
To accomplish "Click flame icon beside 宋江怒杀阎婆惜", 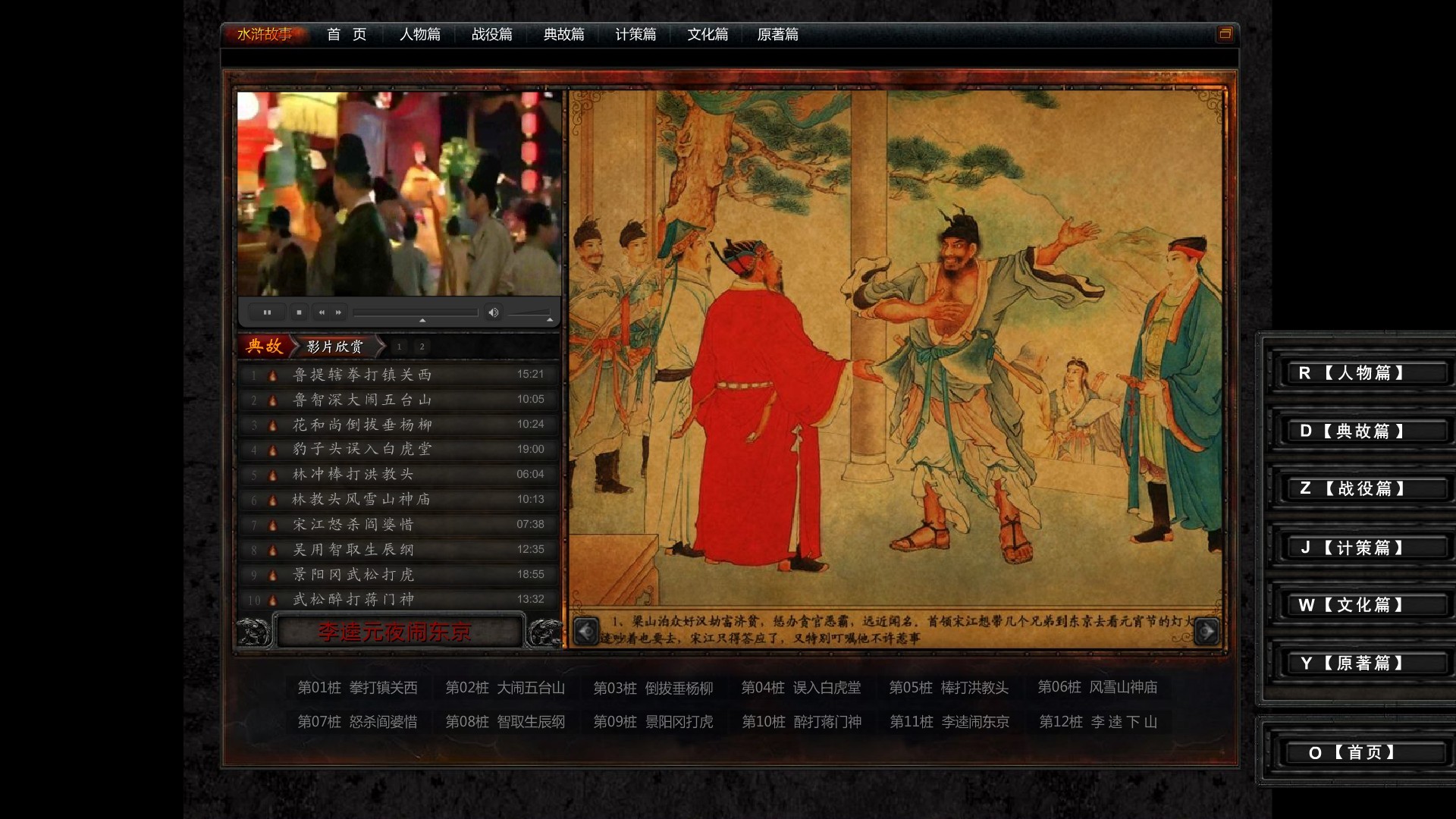I will [273, 525].
